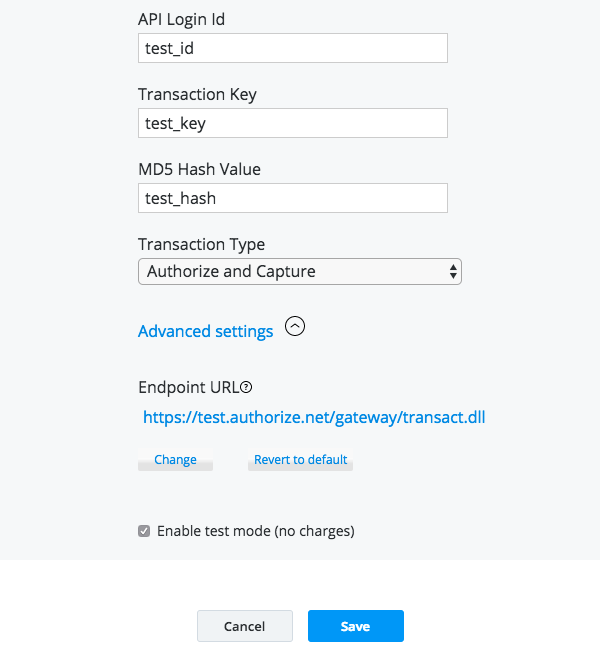Click into the Transaction Key field
The width and height of the screenshot is (600, 655).
[292, 123]
